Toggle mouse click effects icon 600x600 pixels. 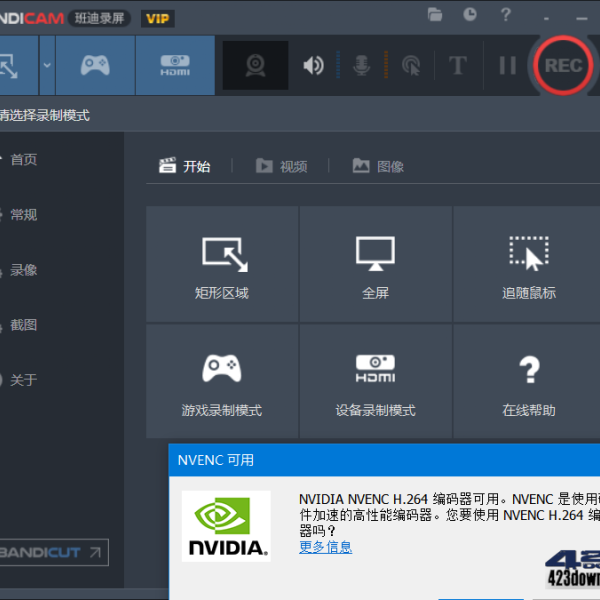pos(411,65)
